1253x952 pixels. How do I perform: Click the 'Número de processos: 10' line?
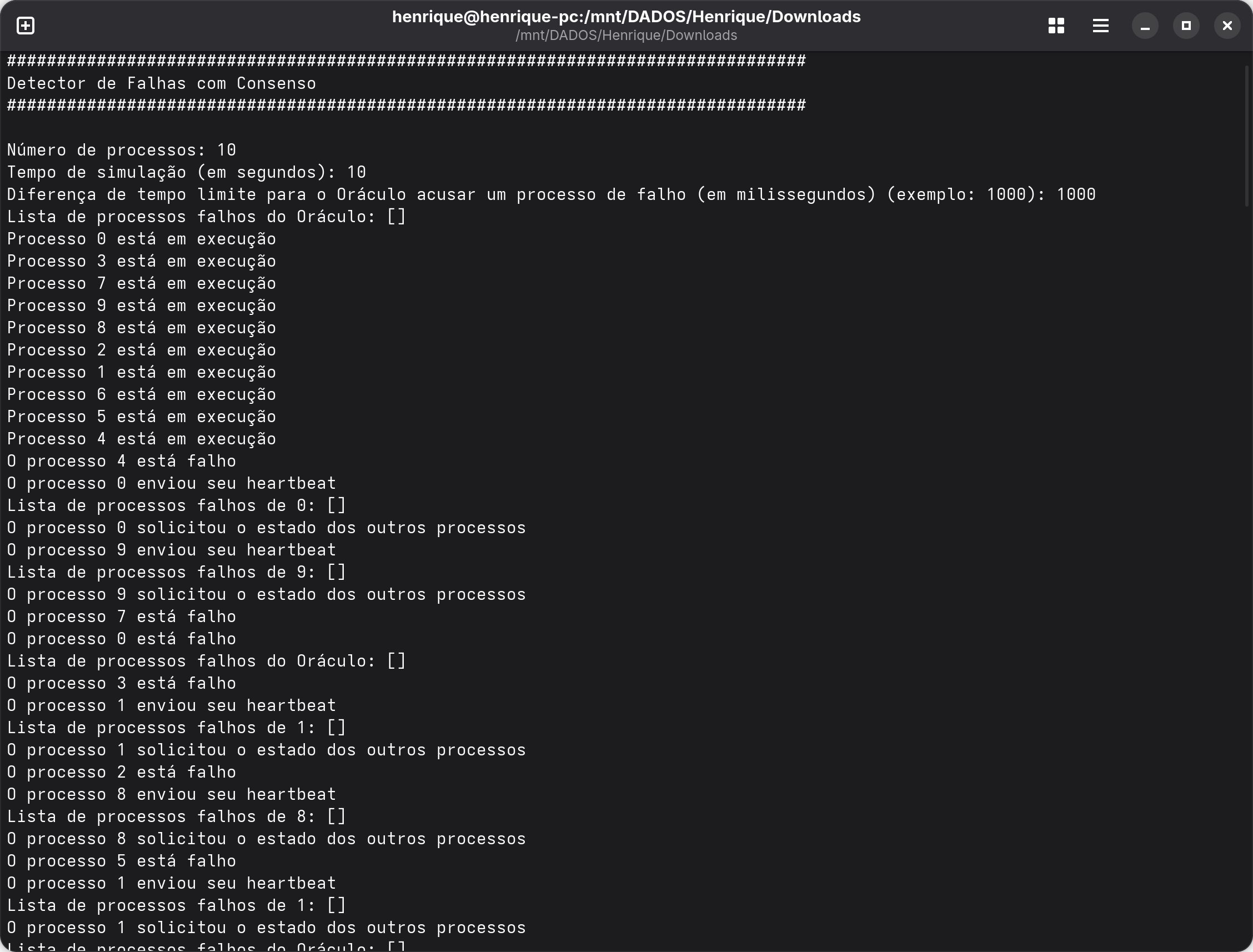[x=121, y=150]
